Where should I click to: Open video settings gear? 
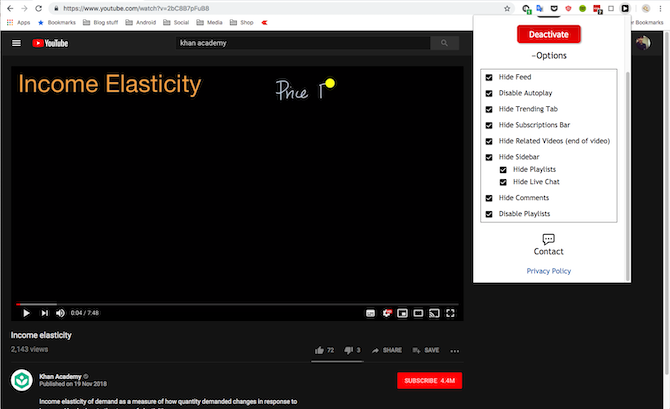point(387,313)
